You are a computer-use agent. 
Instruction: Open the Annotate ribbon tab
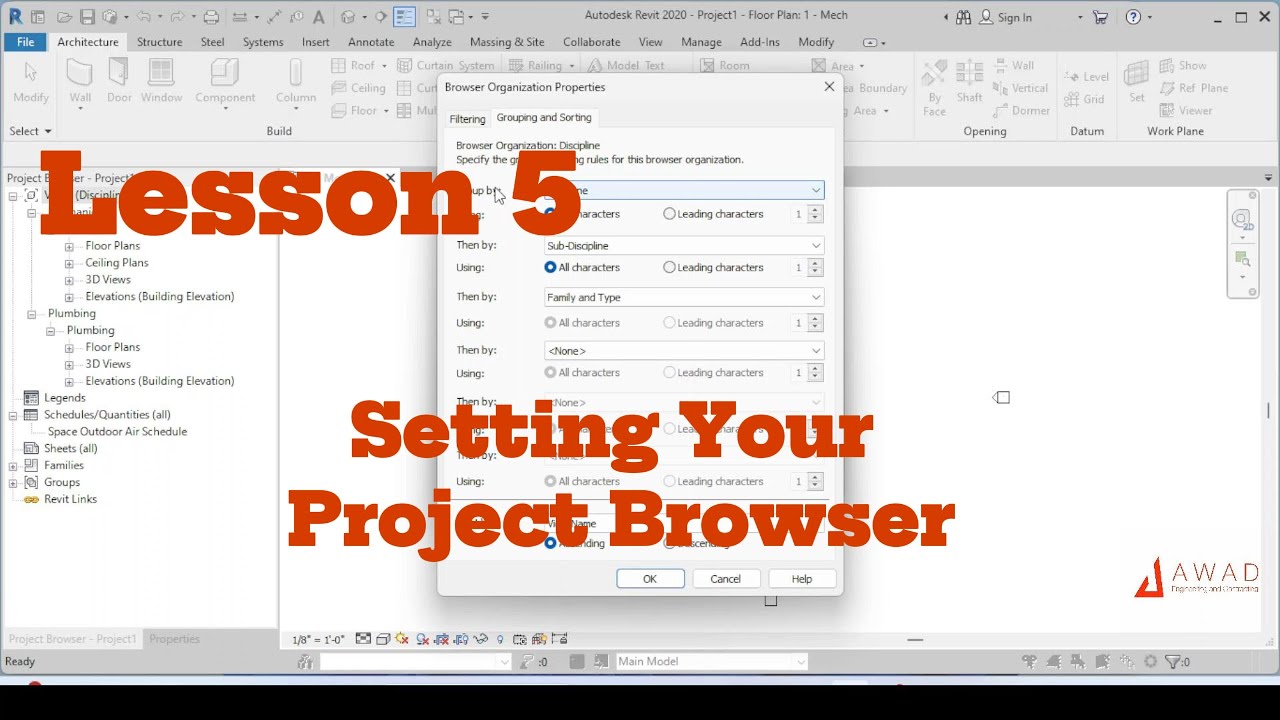[371, 42]
